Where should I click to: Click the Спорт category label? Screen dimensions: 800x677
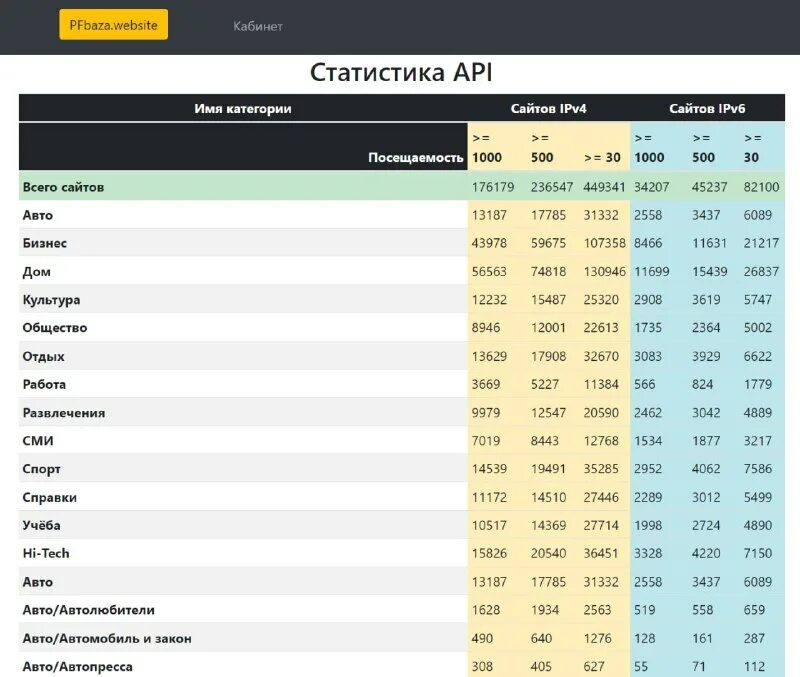(x=43, y=468)
